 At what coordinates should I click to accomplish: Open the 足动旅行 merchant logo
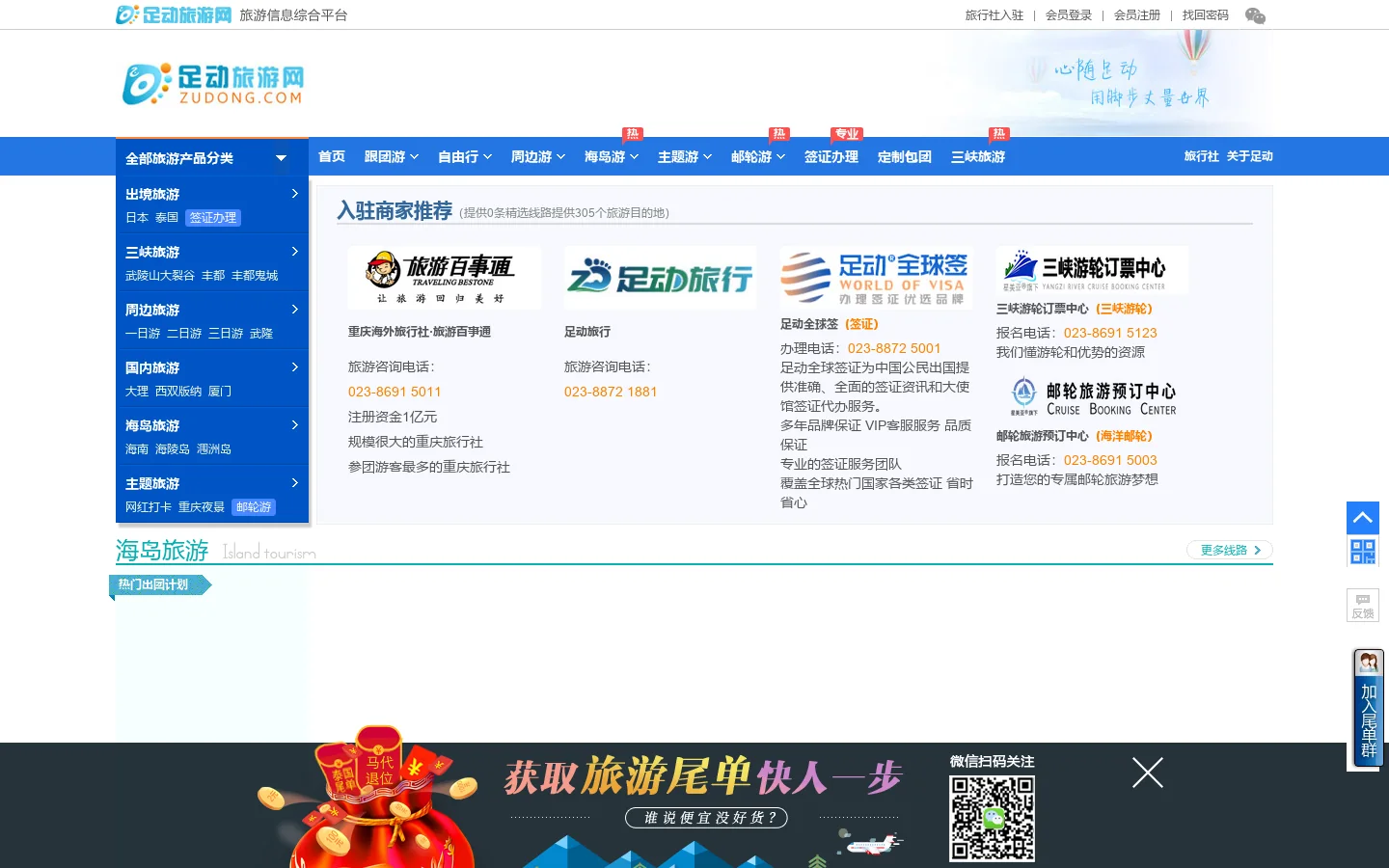coord(661,278)
